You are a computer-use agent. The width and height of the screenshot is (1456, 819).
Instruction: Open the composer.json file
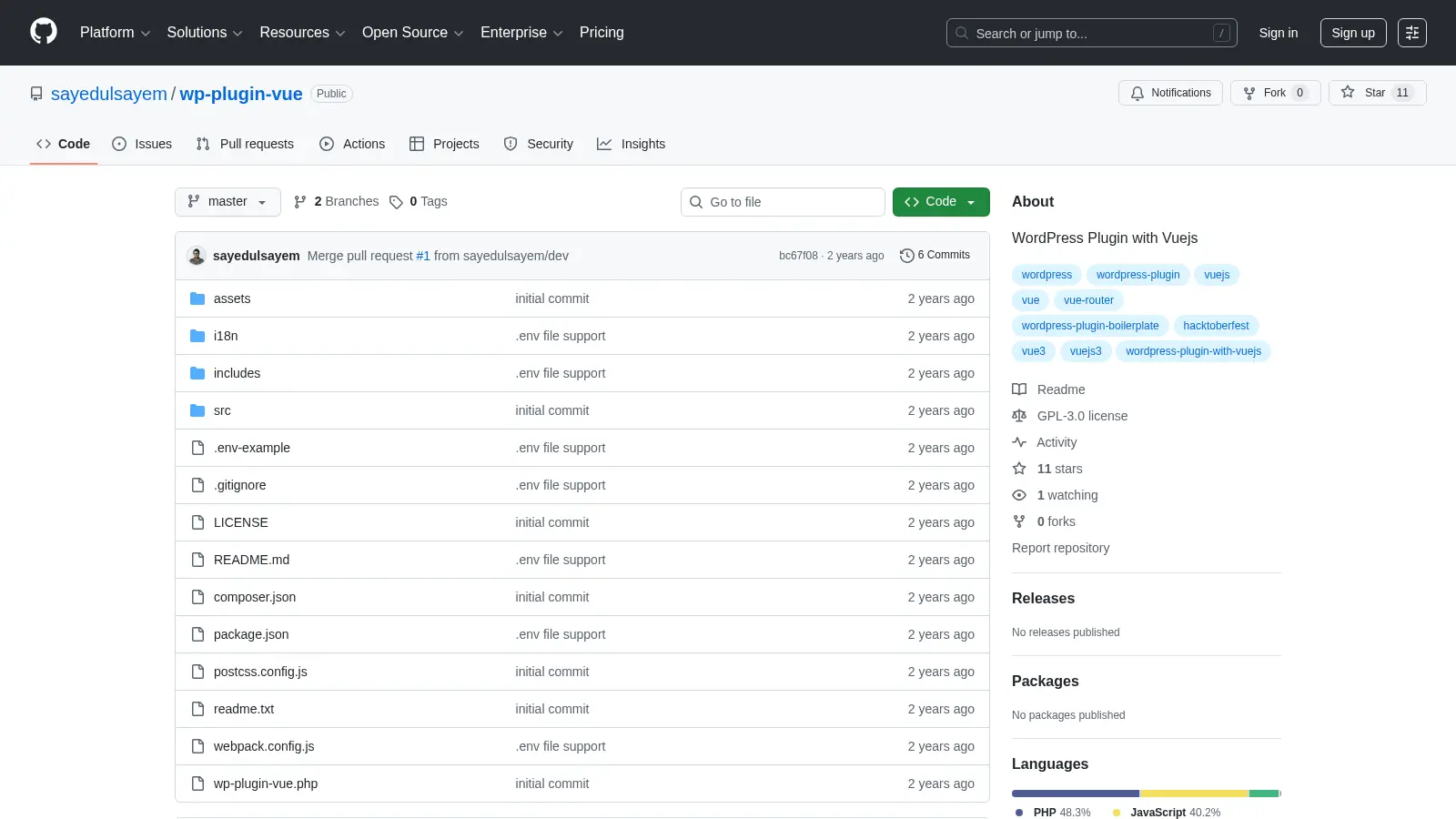[255, 597]
